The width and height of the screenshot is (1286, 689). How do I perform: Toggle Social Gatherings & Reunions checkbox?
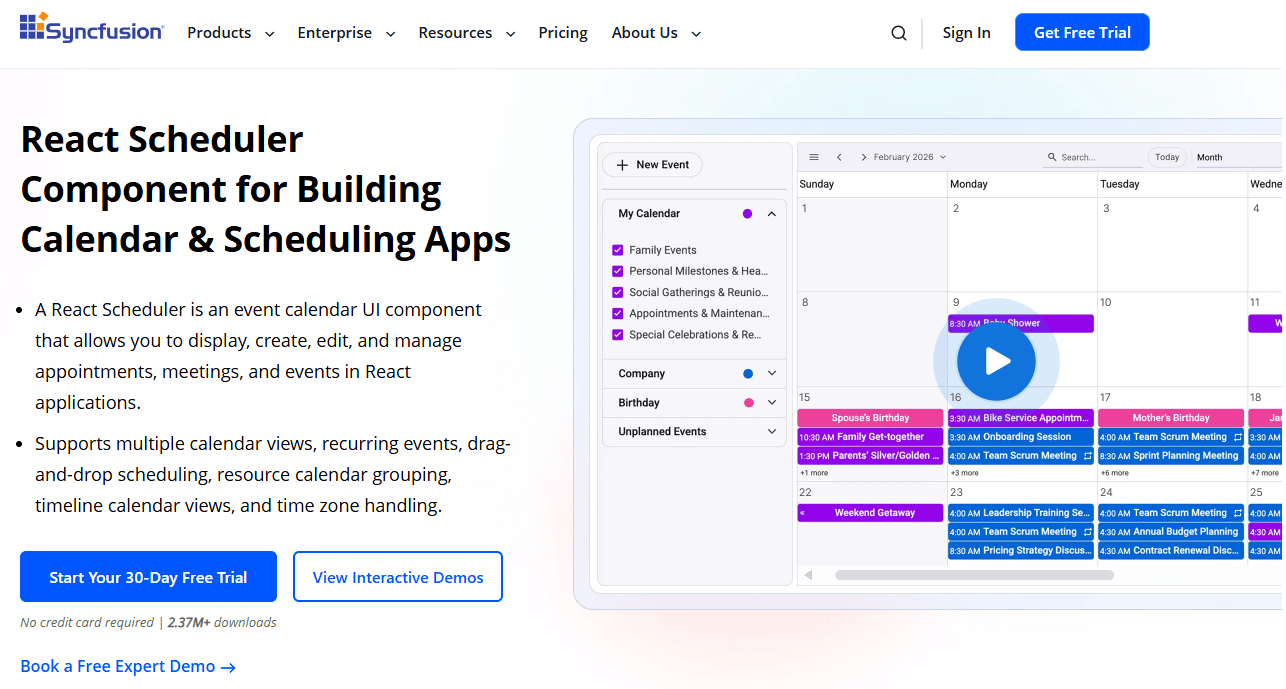pos(618,292)
